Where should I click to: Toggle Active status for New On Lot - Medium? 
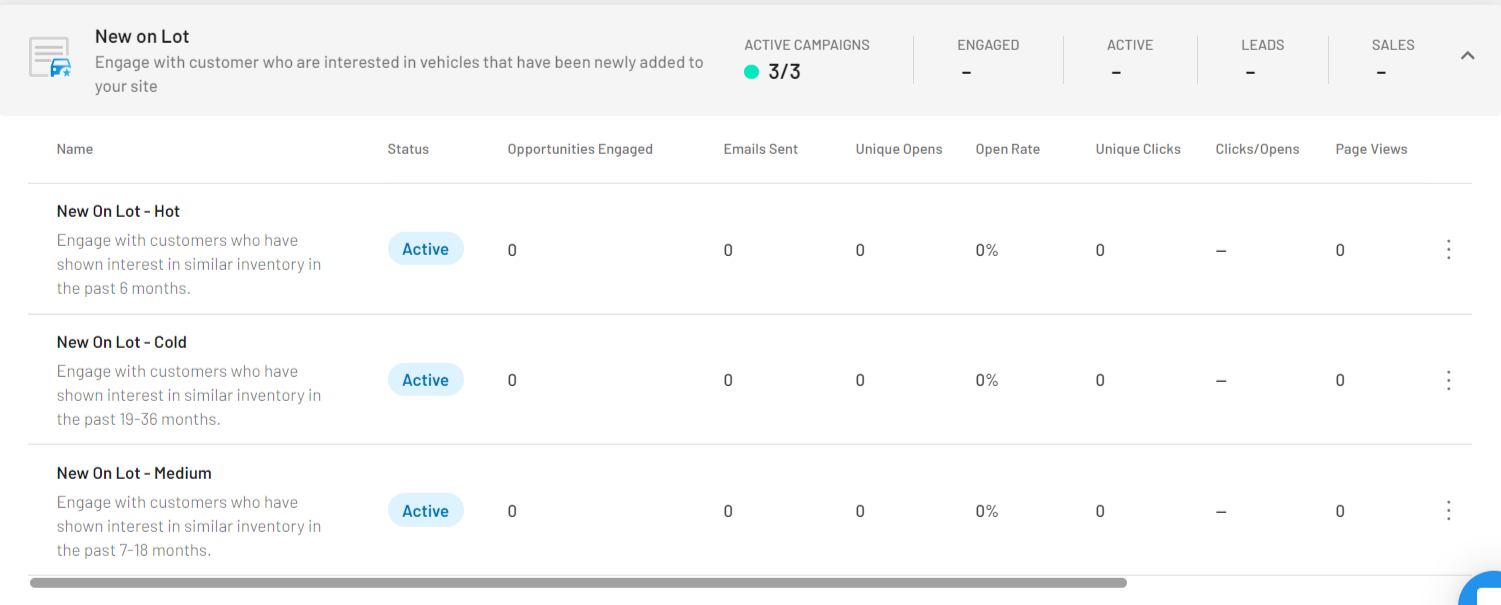point(425,511)
